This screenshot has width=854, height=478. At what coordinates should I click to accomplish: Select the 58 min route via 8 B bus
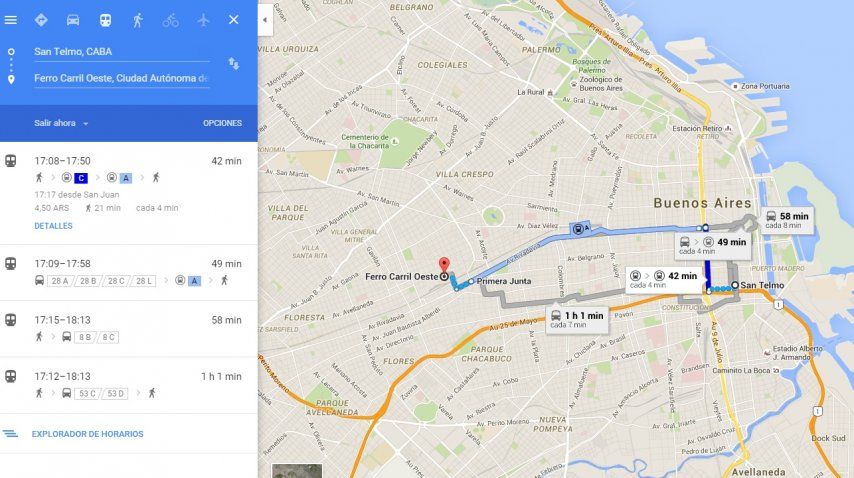(129, 329)
